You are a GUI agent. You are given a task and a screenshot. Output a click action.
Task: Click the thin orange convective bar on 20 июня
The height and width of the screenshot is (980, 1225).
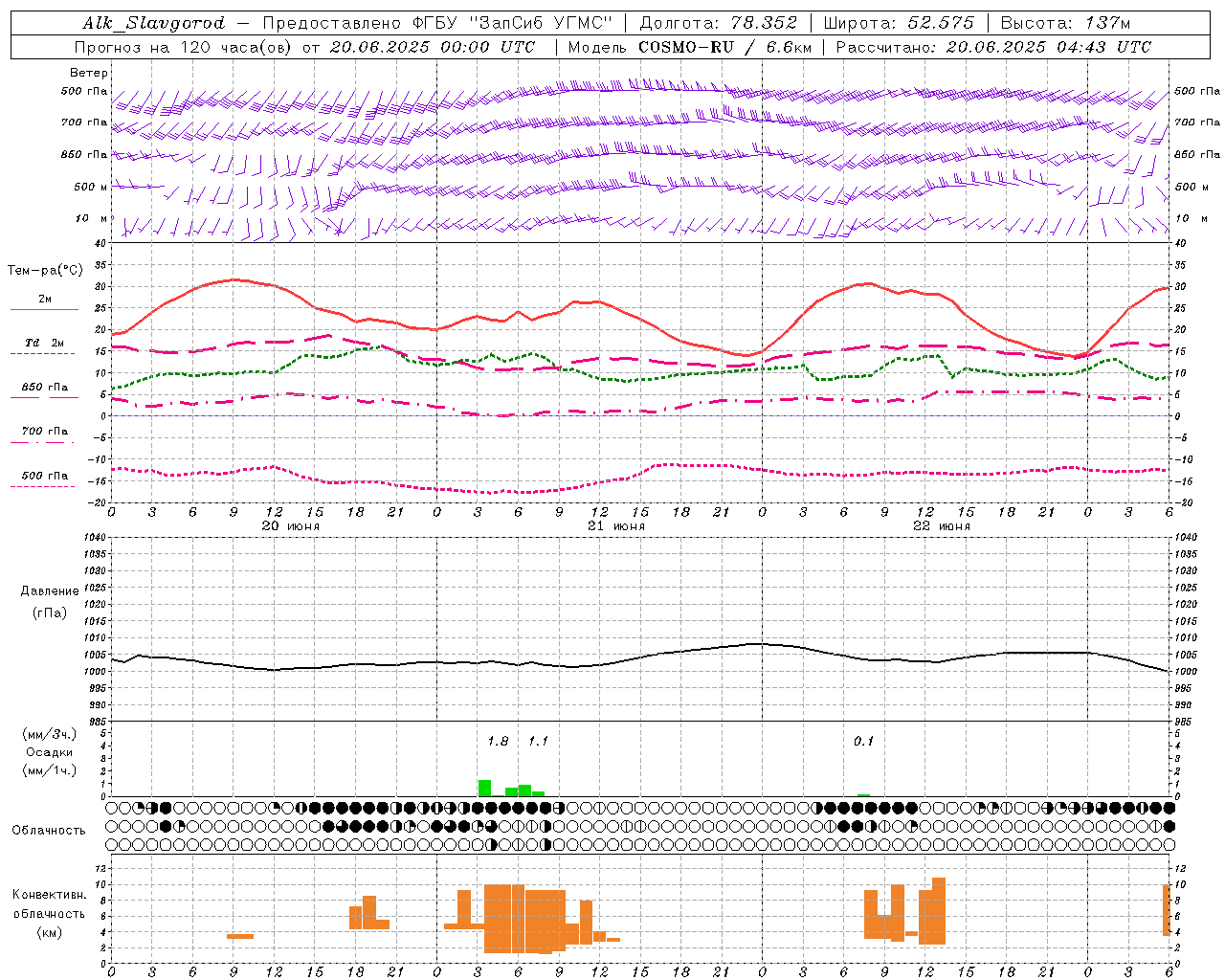[240, 936]
